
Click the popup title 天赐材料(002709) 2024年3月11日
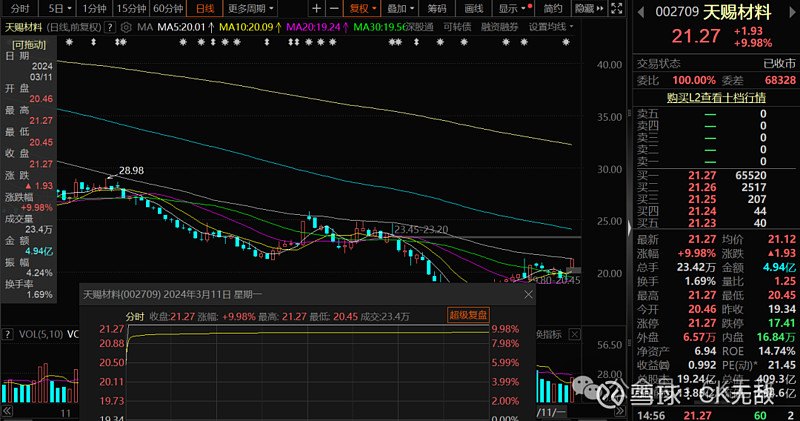click(172, 294)
